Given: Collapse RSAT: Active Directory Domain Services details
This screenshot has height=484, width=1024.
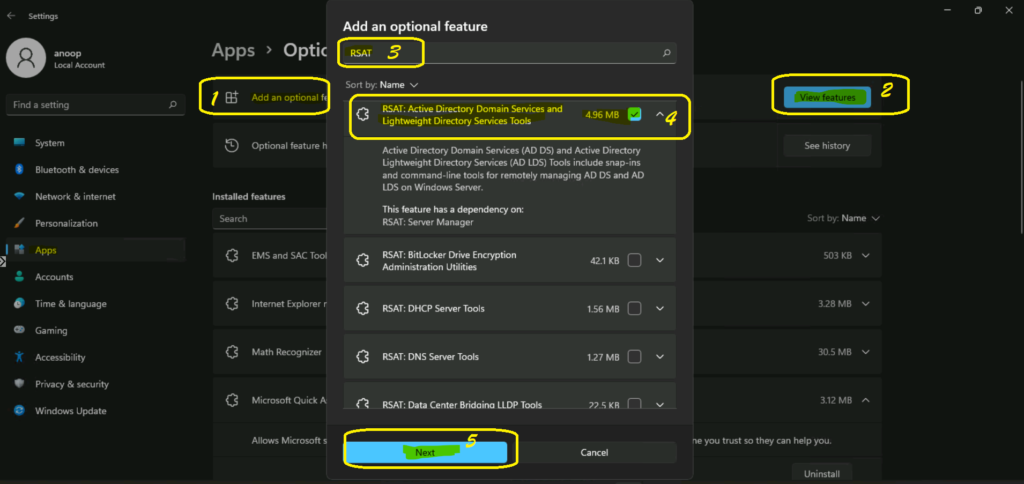Looking at the screenshot, I should [x=660, y=115].
